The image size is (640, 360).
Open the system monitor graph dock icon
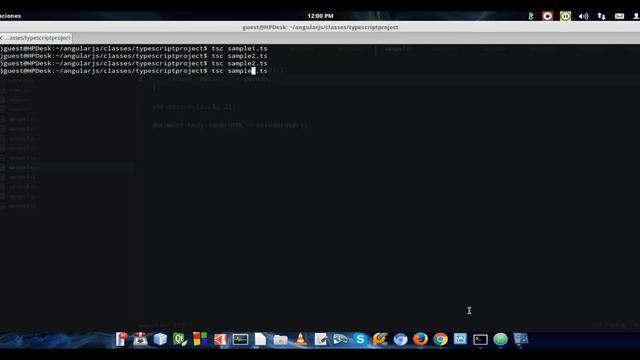[x=240, y=340]
